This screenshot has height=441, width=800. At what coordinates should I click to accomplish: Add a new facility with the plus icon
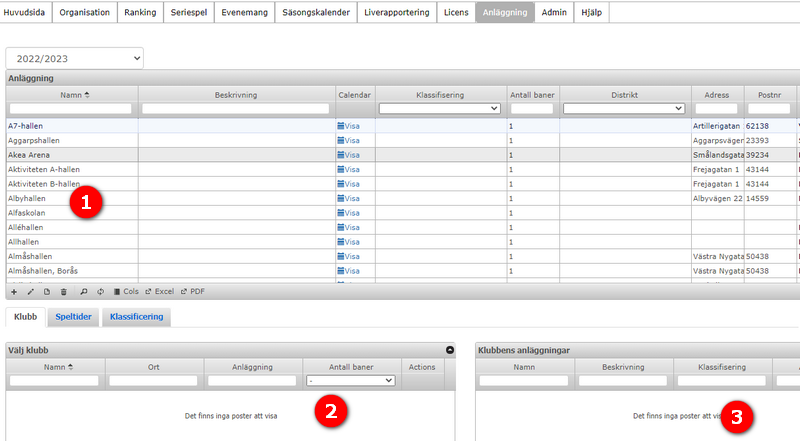(x=14, y=292)
